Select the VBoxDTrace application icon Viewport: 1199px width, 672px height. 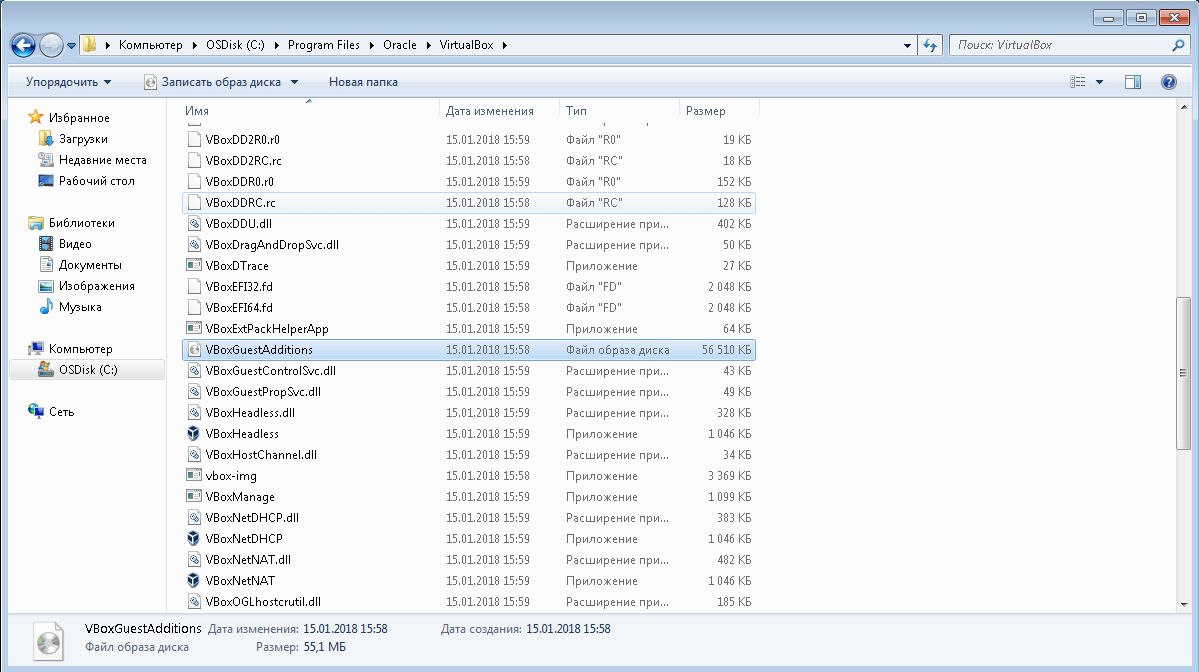coord(194,265)
